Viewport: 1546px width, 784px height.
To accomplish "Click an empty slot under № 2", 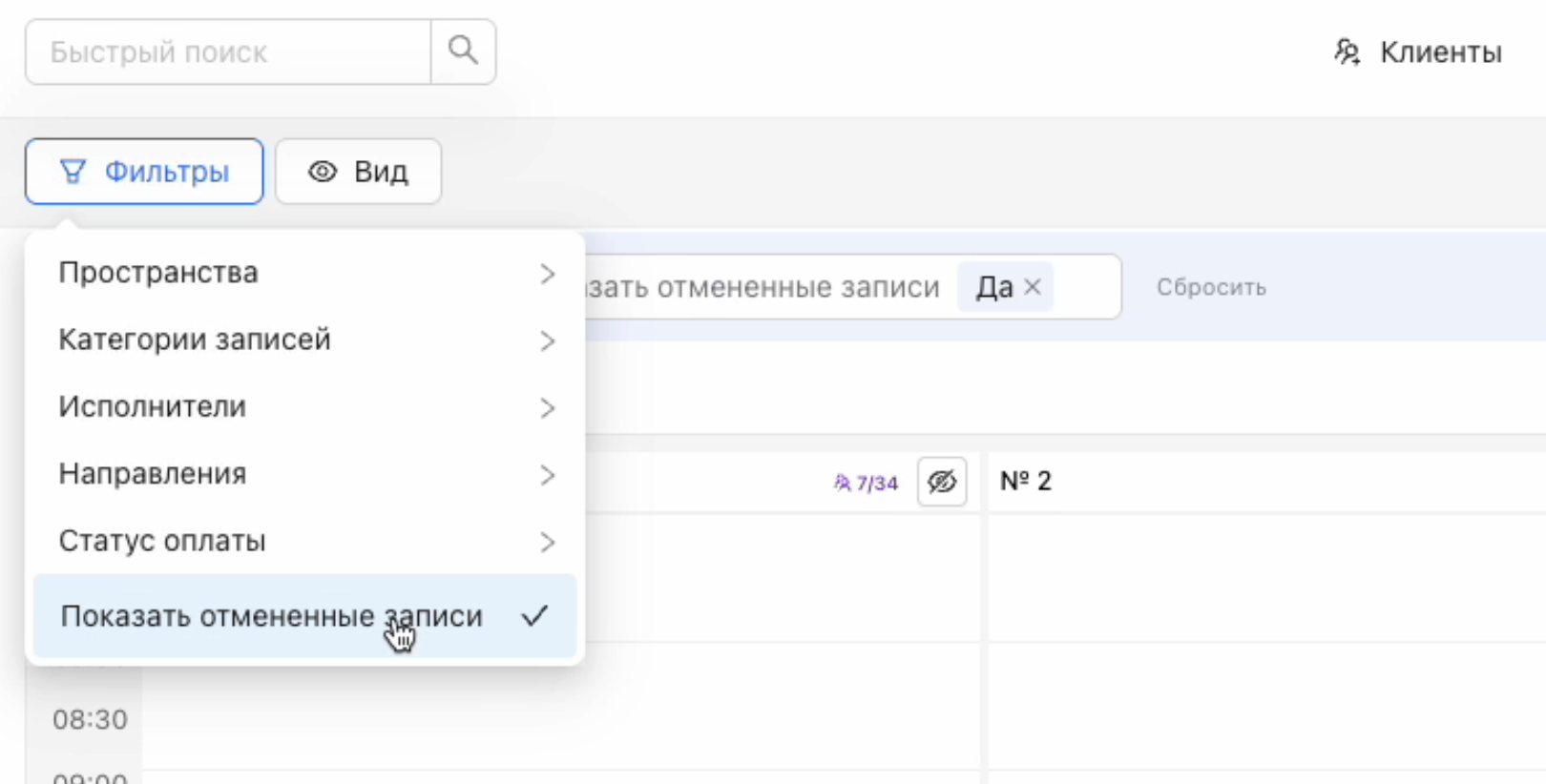I will coord(1260,582).
